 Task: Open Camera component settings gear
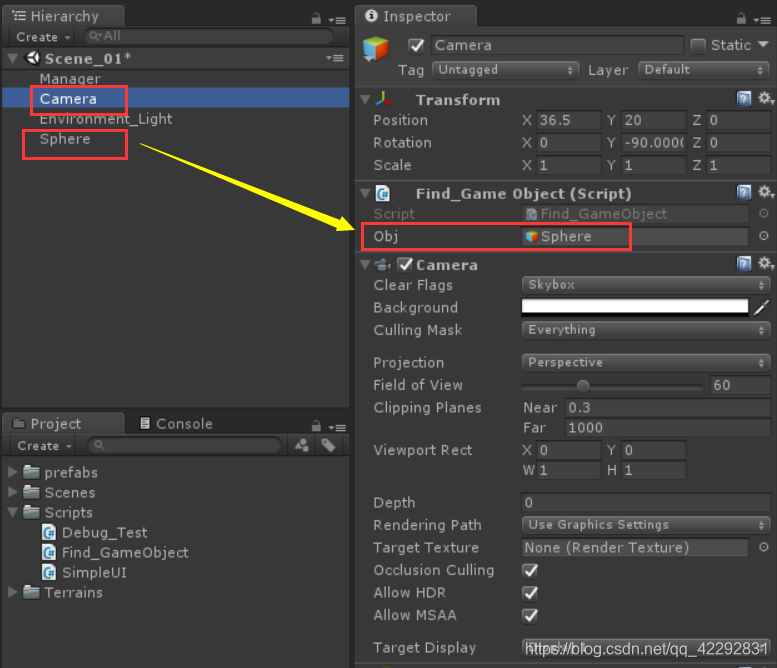(766, 263)
